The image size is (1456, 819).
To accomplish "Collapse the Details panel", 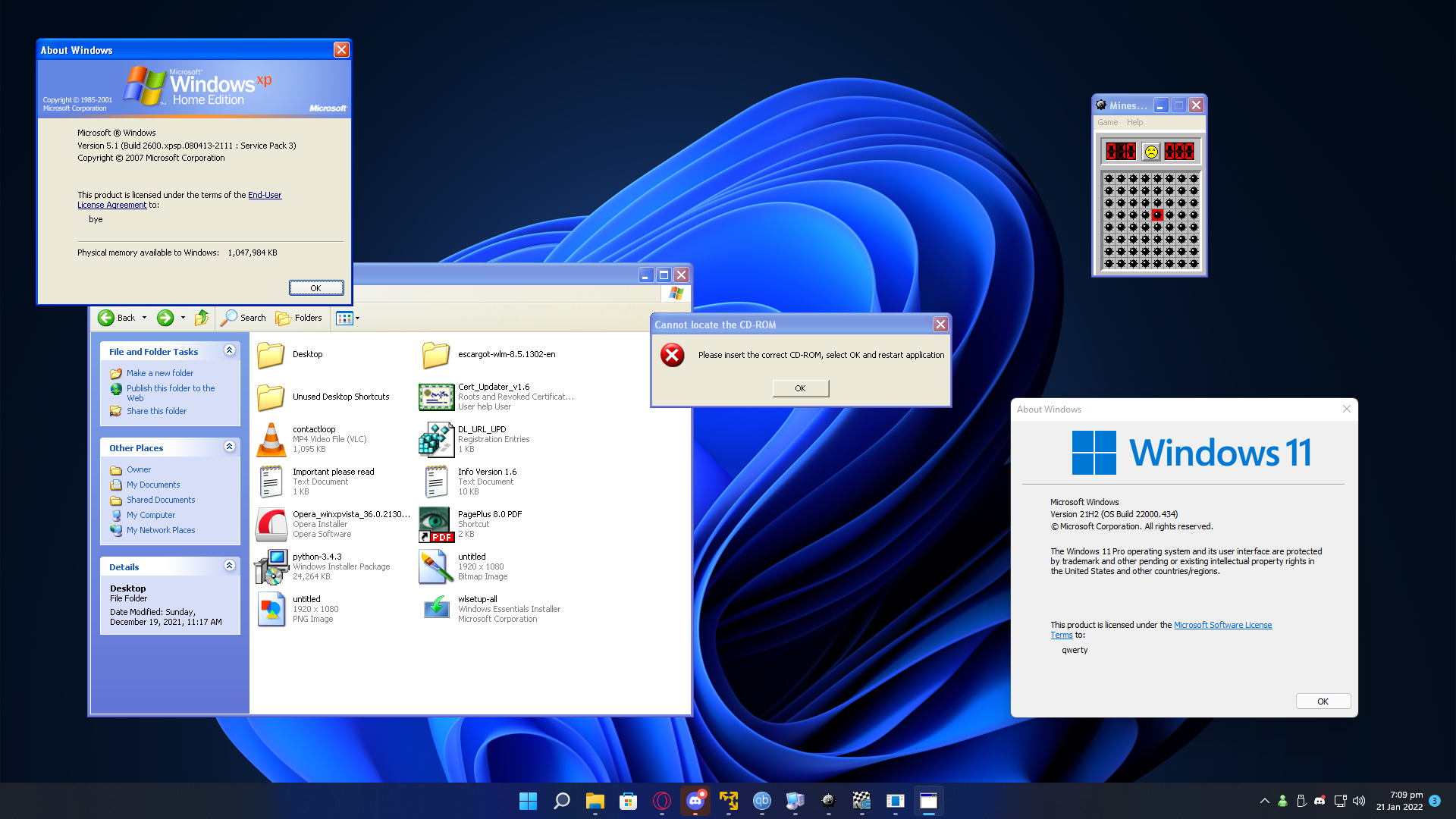I will pyautogui.click(x=229, y=566).
